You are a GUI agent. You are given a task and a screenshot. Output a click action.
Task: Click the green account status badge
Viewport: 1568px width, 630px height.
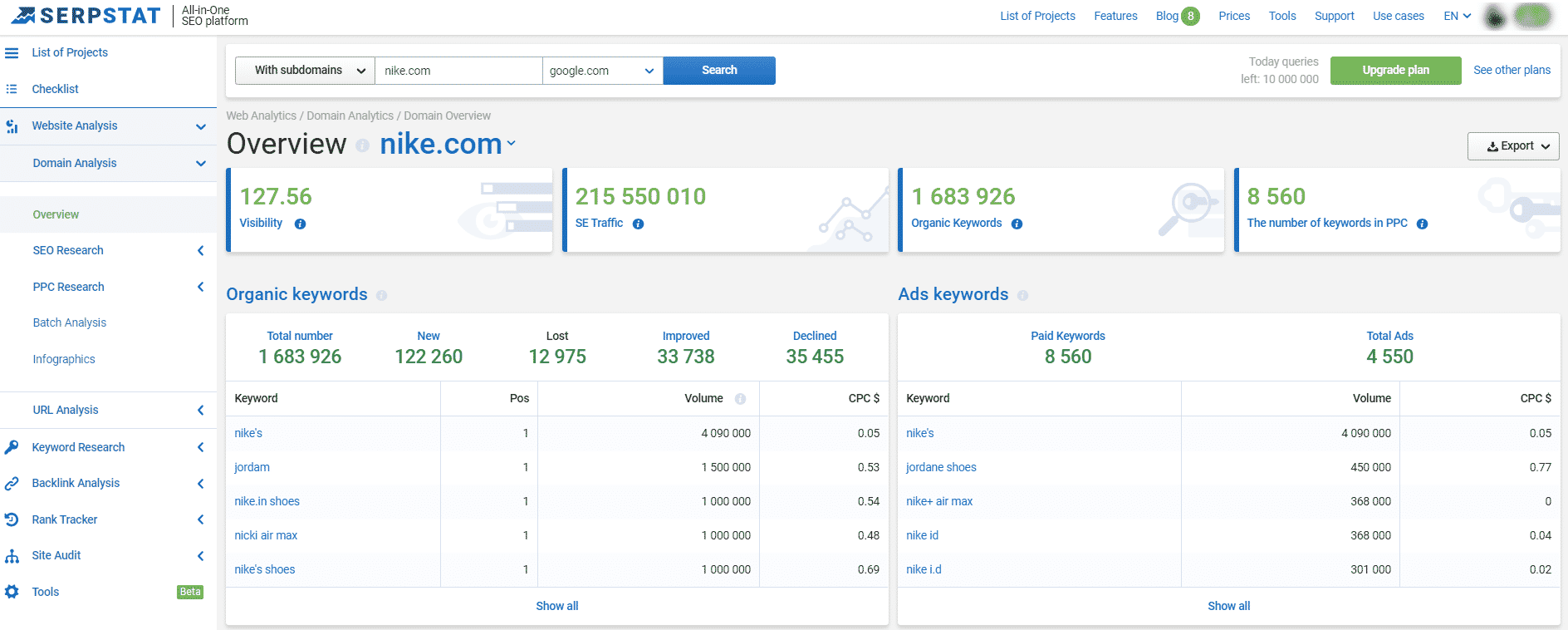(1532, 15)
